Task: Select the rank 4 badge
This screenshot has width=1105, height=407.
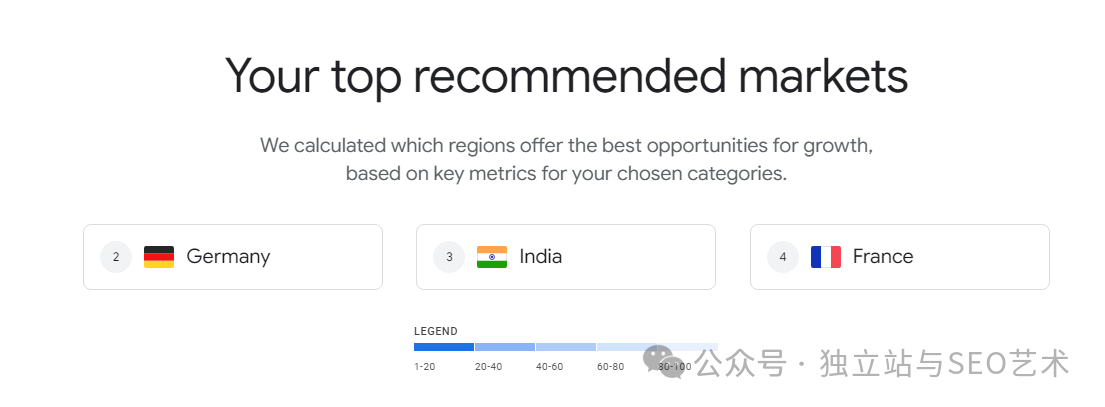Action: (x=783, y=257)
